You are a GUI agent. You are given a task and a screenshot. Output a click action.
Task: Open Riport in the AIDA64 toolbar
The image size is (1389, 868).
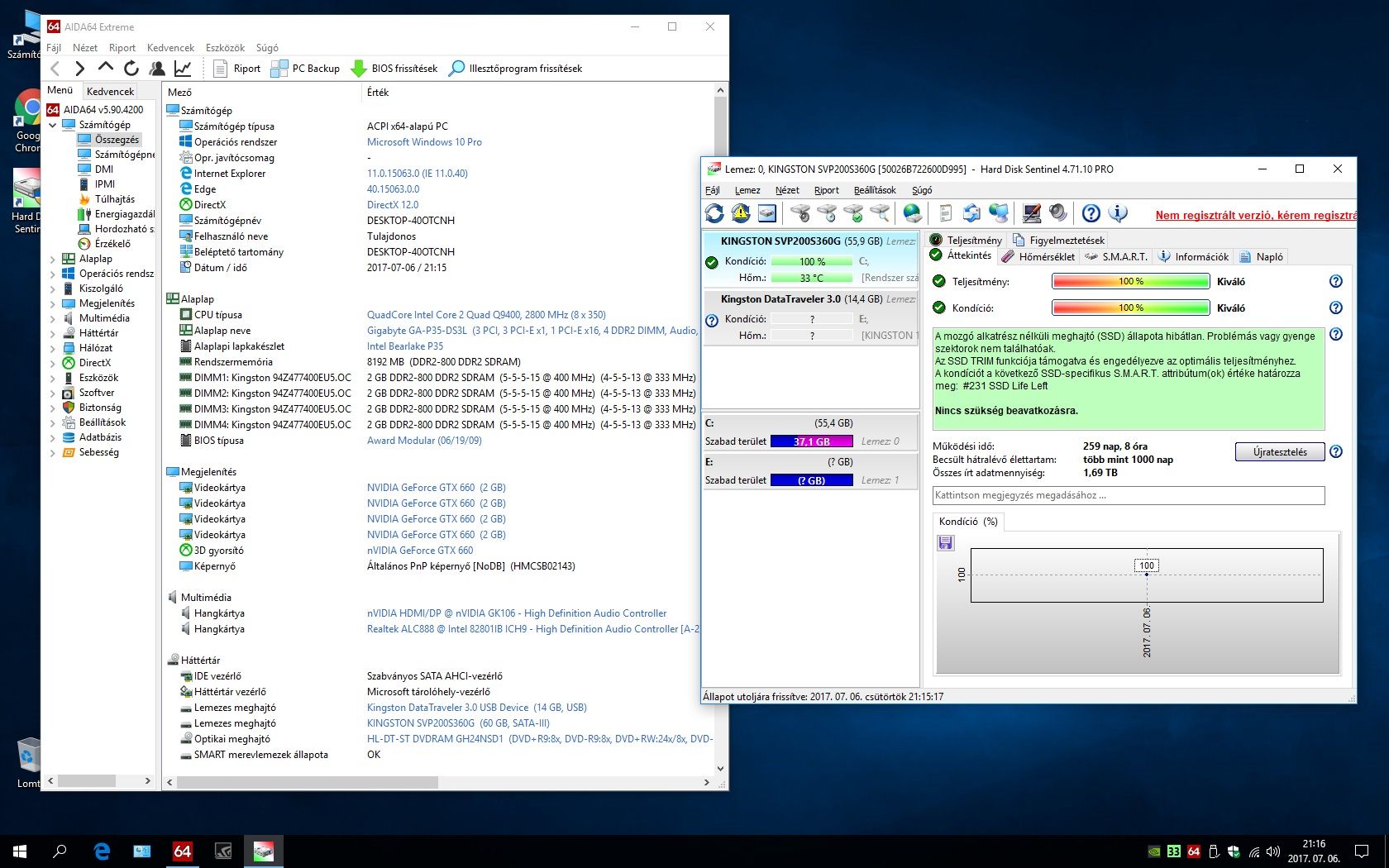237,69
